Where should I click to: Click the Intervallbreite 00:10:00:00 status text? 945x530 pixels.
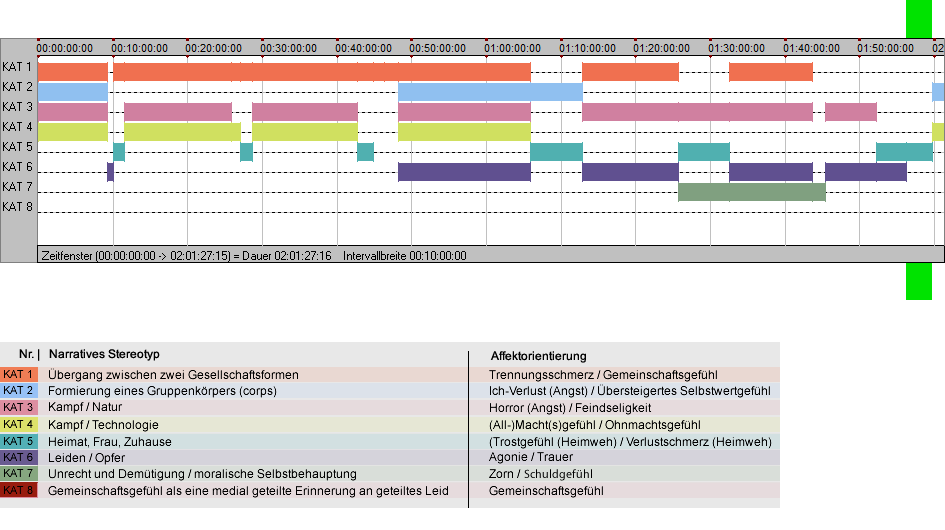(405, 256)
